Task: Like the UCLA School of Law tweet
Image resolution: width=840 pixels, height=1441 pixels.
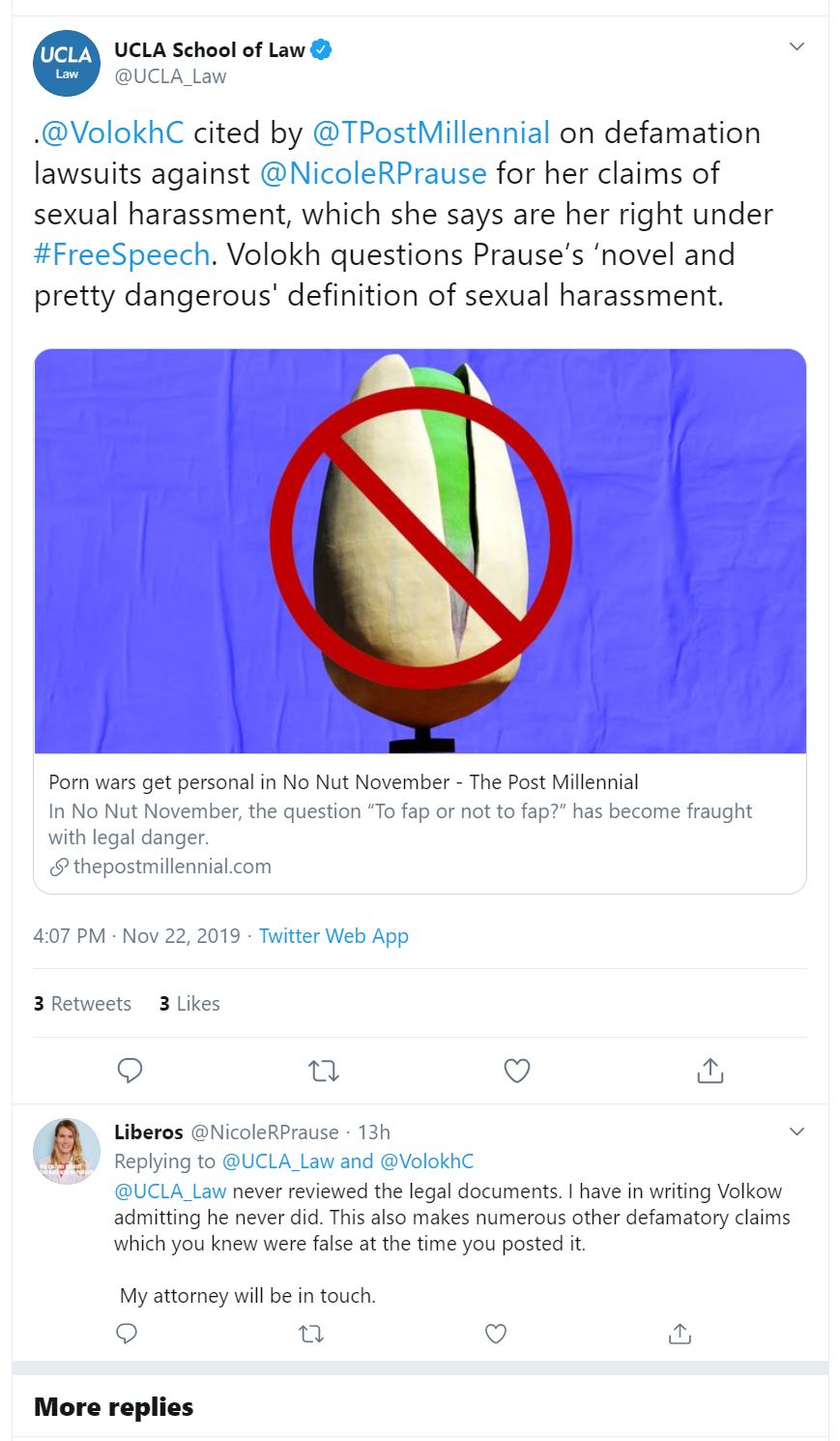Action: click(x=517, y=1071)
